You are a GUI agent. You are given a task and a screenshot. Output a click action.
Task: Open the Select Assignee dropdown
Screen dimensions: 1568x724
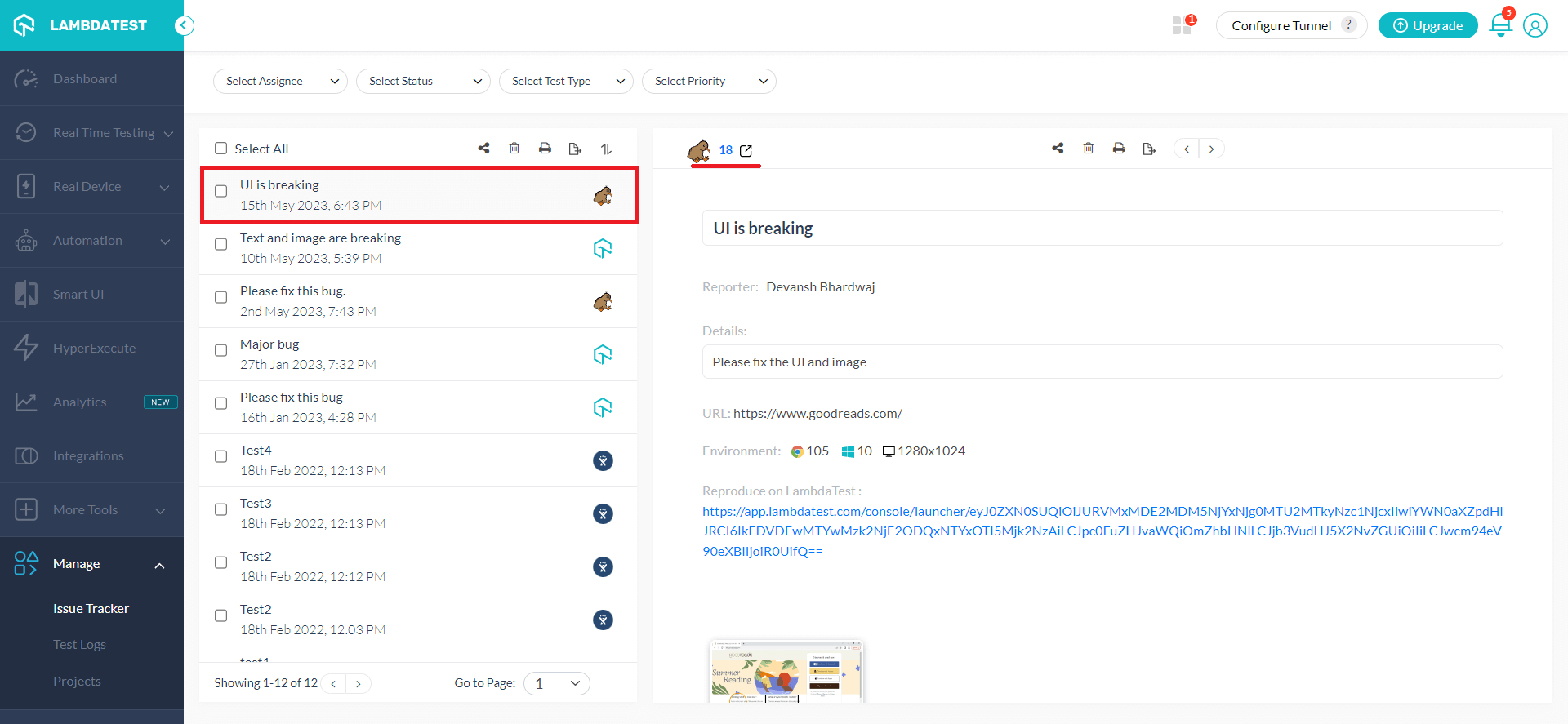[x=280, y=81]
